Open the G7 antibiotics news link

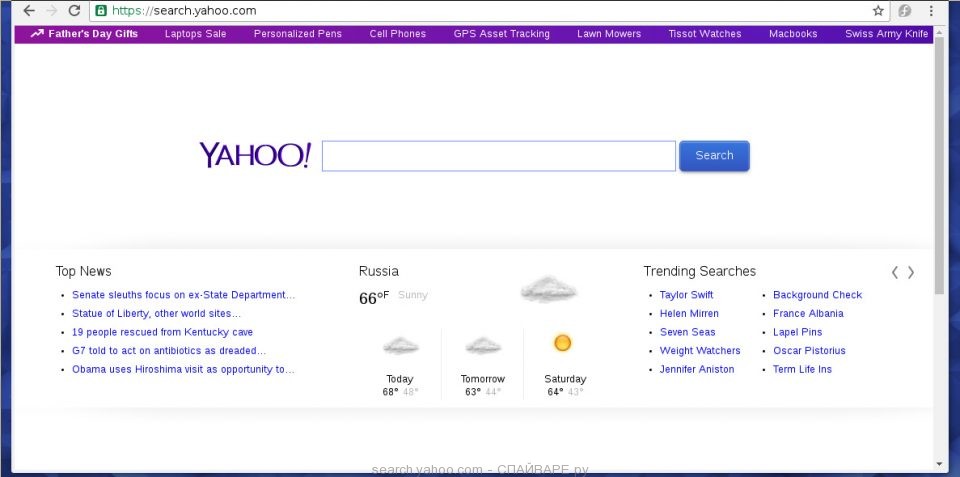click(169, 350)
